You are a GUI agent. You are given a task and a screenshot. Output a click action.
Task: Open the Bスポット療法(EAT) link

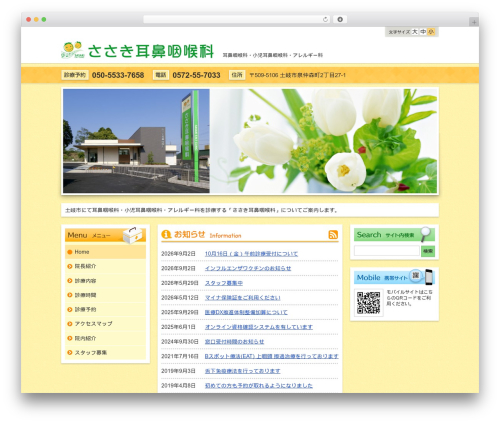click(x=271, y=356)
